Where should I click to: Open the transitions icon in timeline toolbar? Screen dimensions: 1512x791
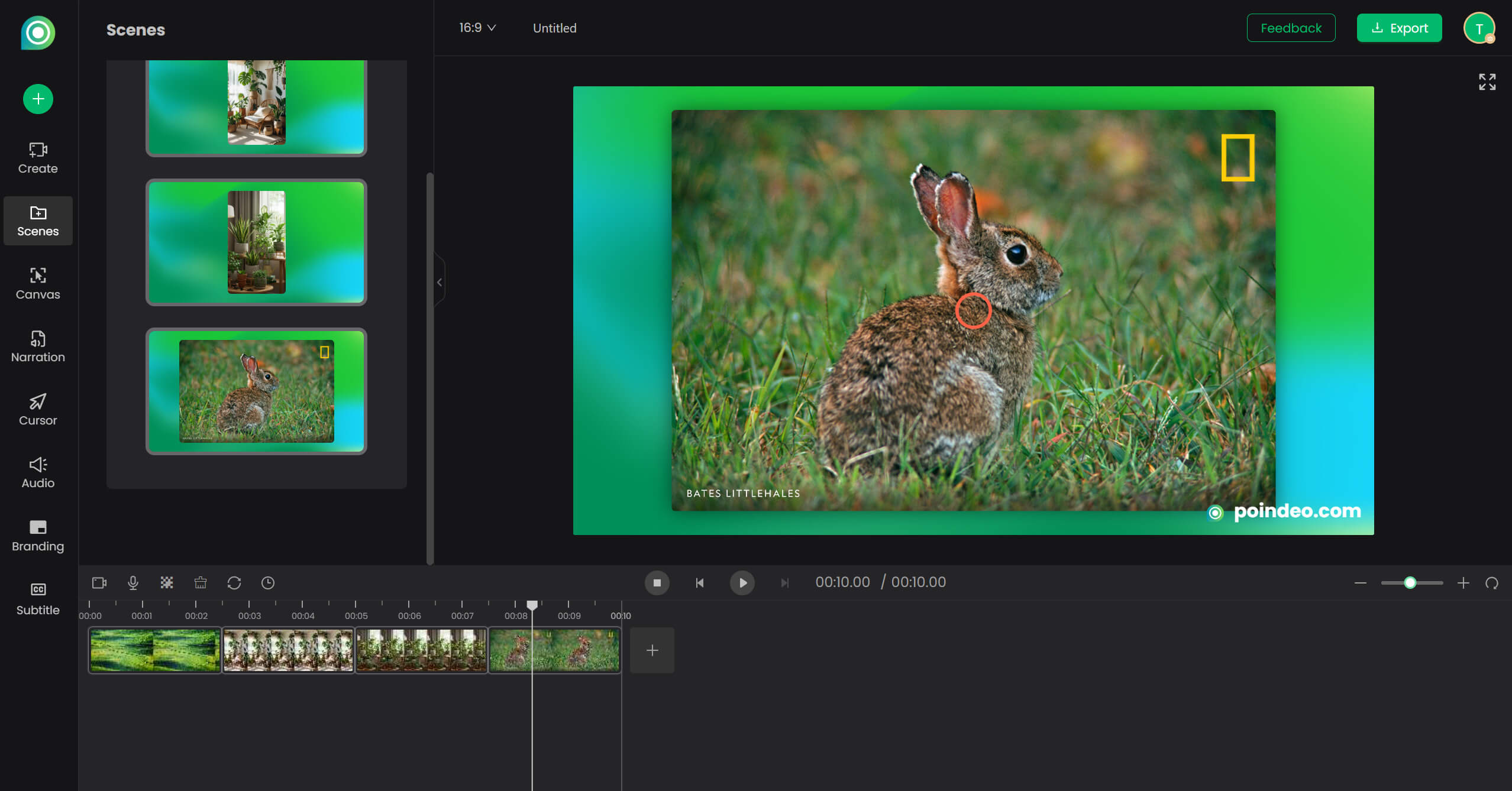(166, 583)
